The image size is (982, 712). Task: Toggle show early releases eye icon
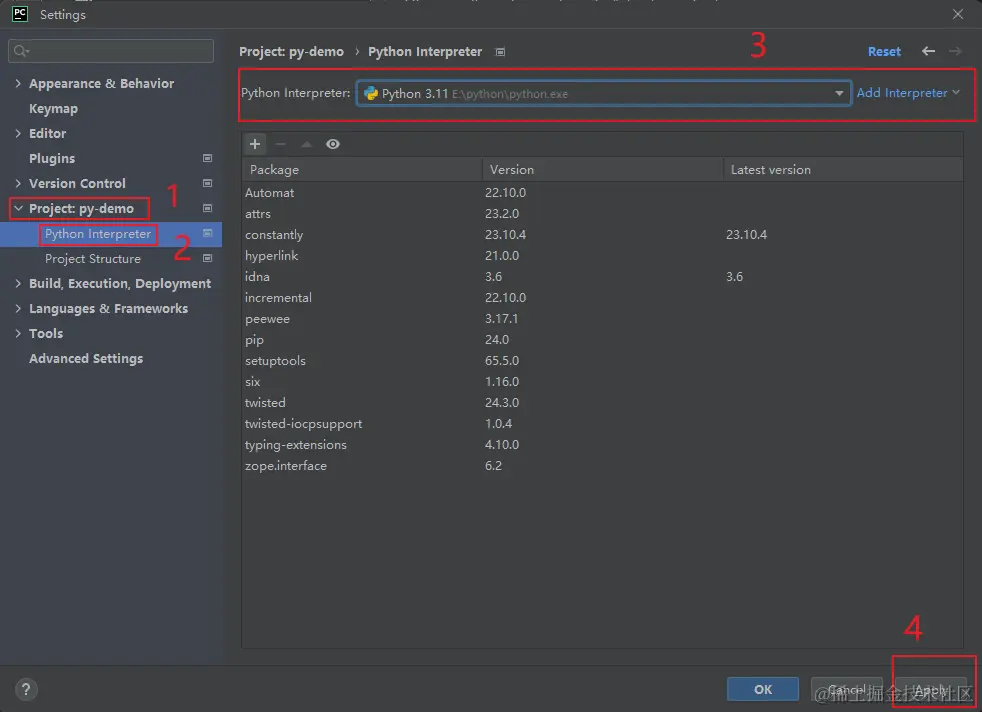click(333, 144)
